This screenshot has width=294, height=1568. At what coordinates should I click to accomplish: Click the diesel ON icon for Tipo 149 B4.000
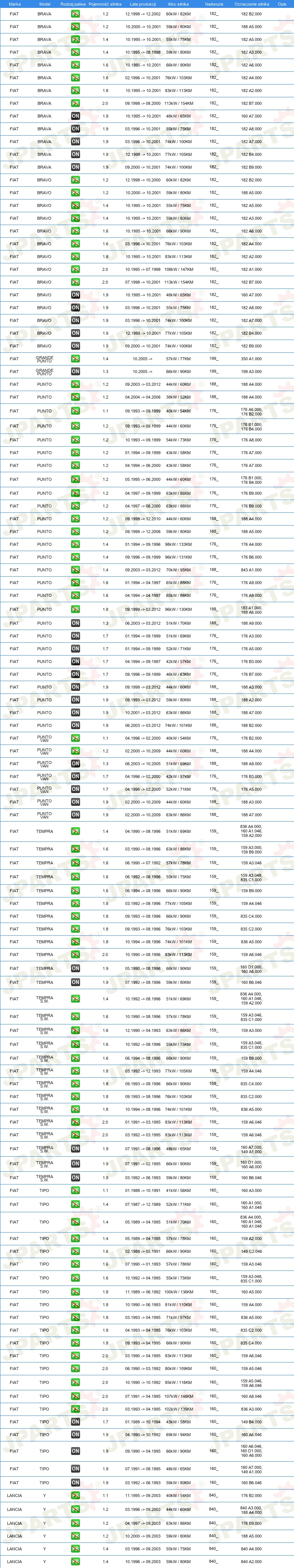(x=76, y=1422)
